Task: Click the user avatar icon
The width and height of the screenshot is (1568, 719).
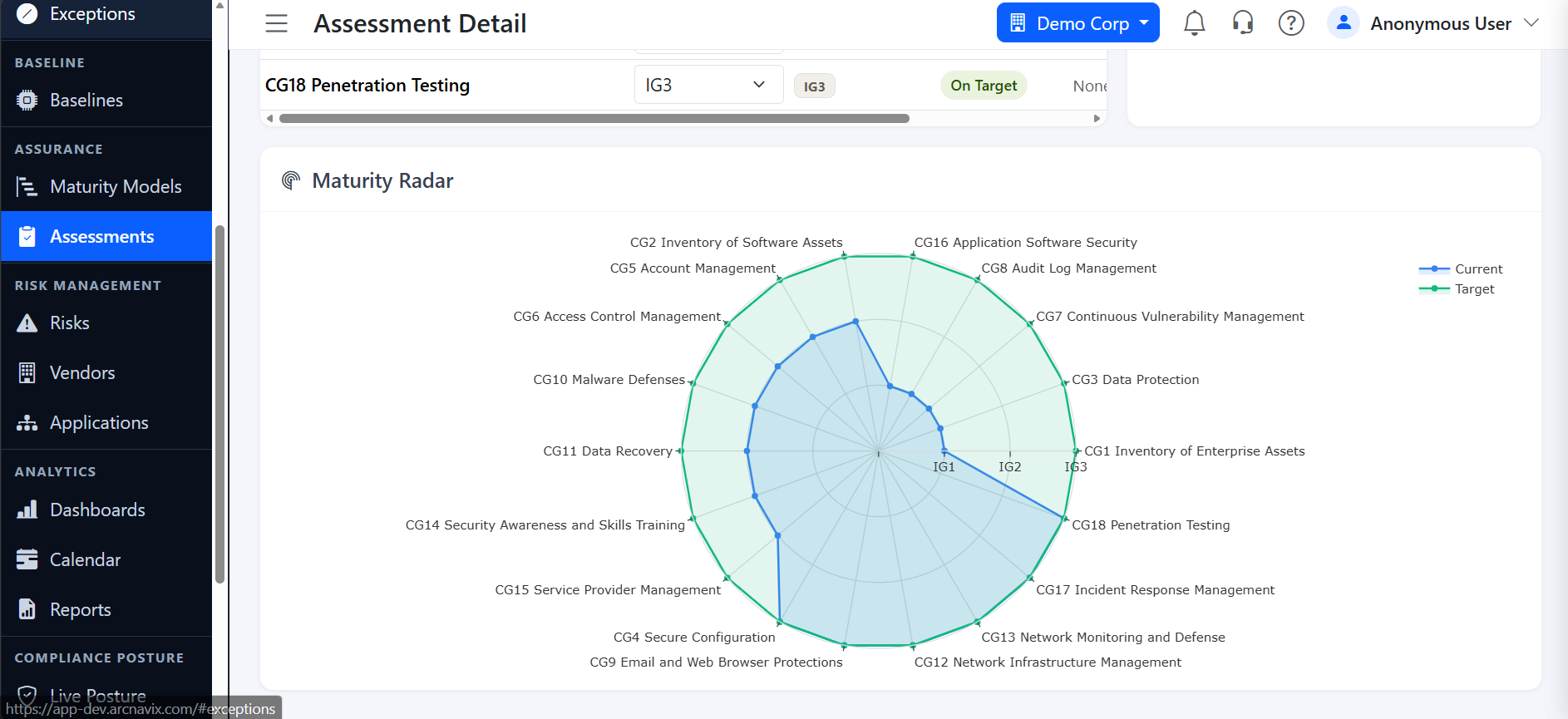Action: tap(1344, 23)
